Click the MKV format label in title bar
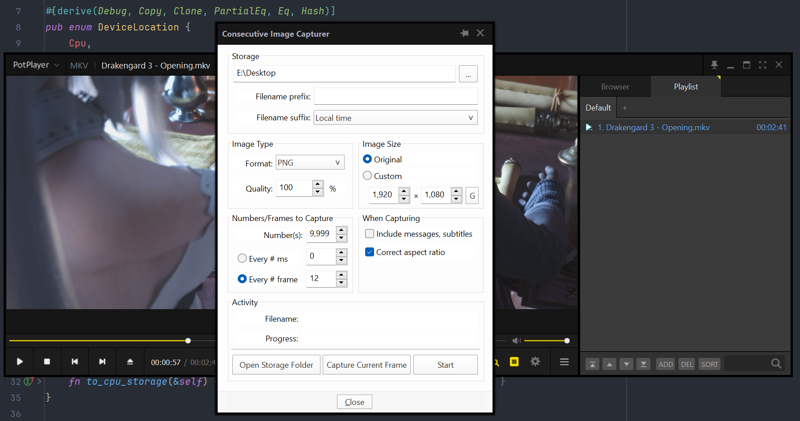Viewport: 800px width, 421px height. [x=79, y=65]
